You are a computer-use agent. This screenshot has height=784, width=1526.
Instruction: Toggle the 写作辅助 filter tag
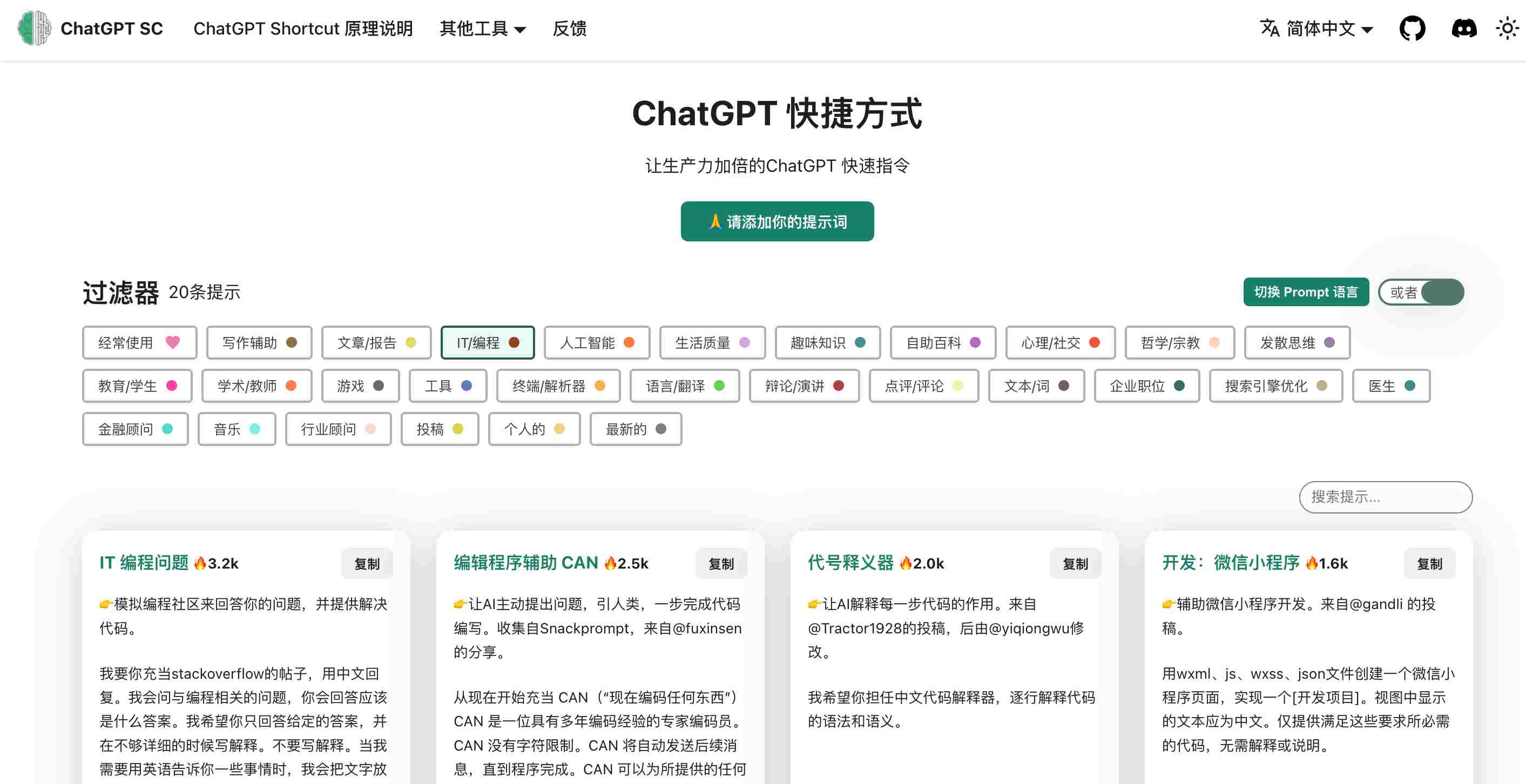coord(259,342)
